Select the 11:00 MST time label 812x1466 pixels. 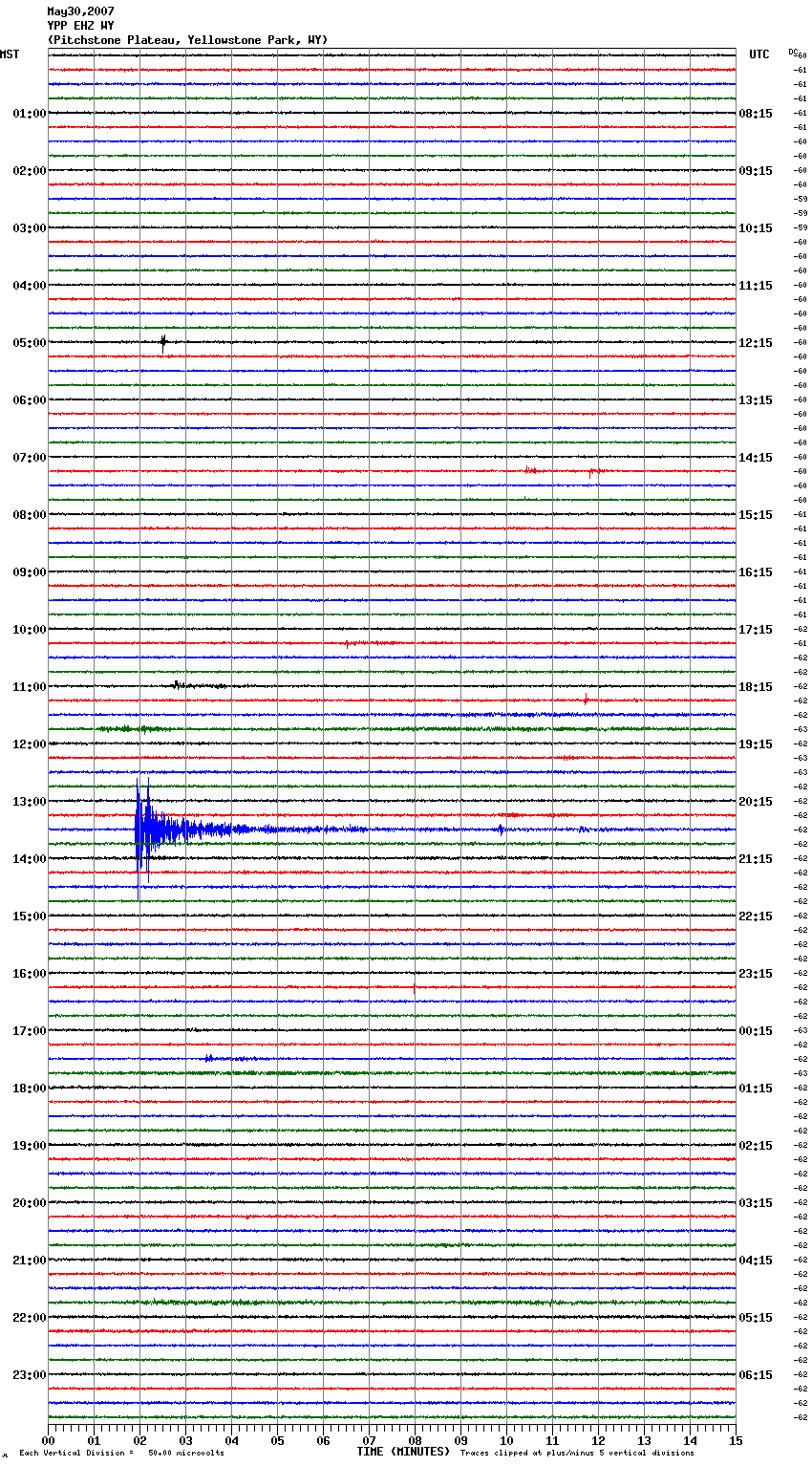[29, 687]
